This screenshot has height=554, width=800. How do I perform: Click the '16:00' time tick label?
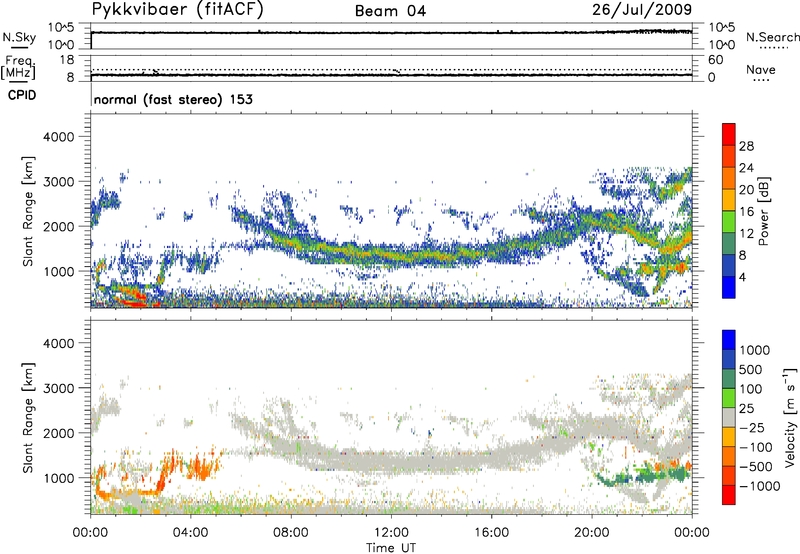click(491, 533)
